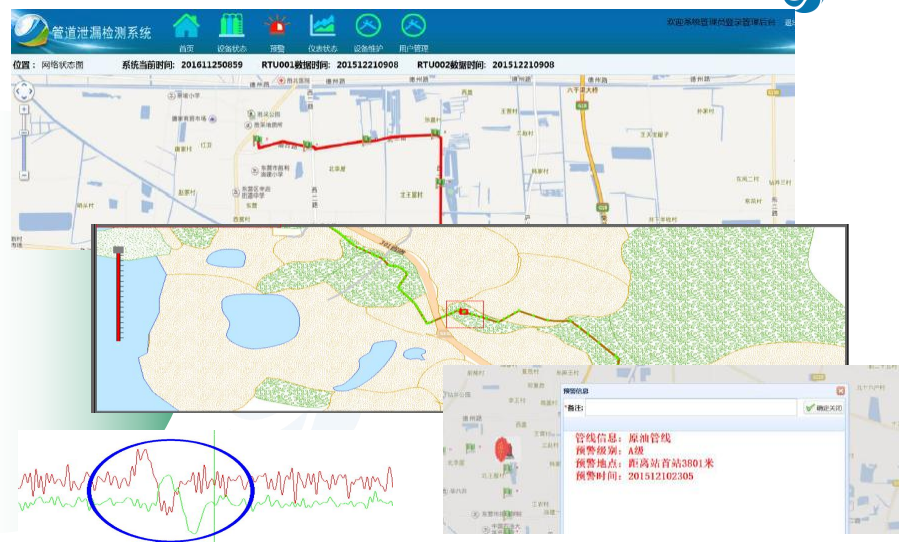The width and height of the screenshot is (919, 549).
Task: Open 设备状态 equipment status icon
Action: coord(232,26)
